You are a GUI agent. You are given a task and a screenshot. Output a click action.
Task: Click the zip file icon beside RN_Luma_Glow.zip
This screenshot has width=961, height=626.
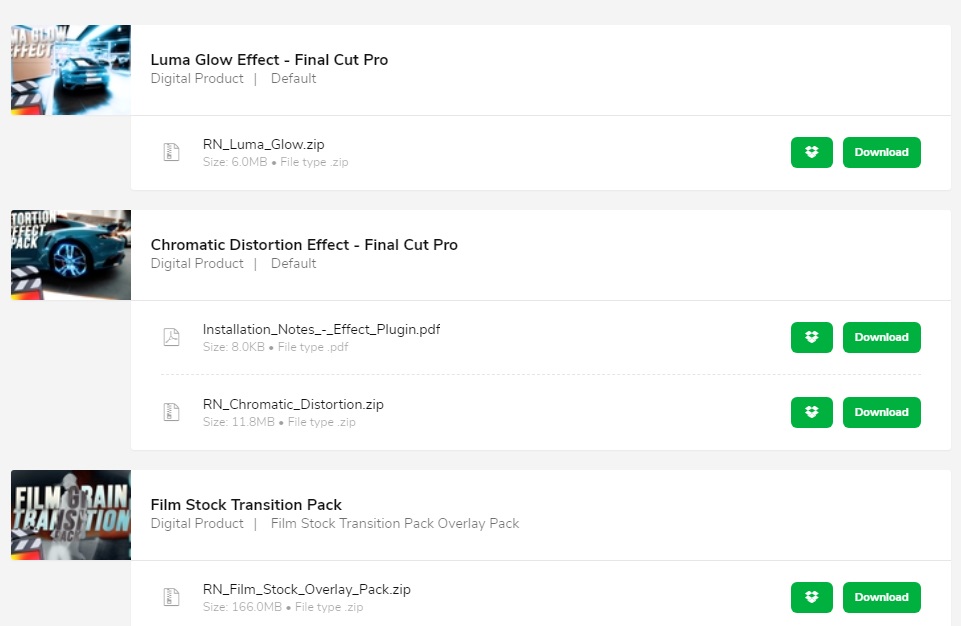[x=172, y=152]
